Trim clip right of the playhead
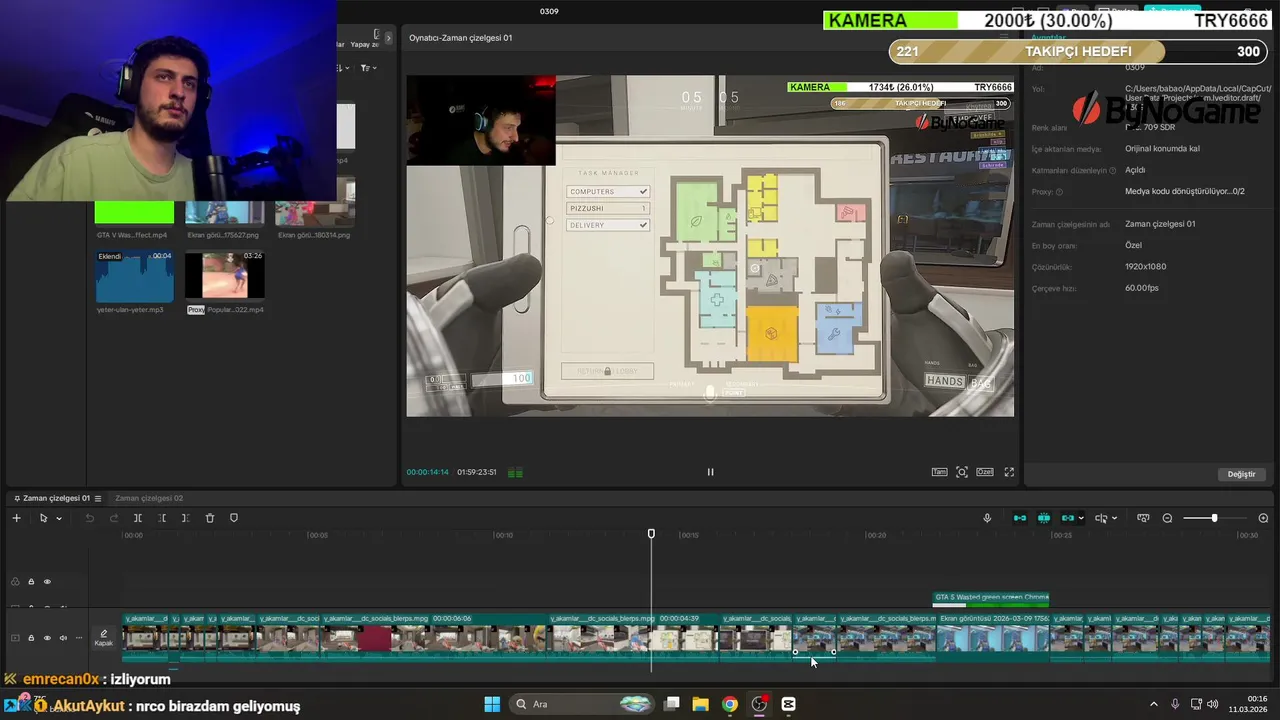 [x=185, y=518]
